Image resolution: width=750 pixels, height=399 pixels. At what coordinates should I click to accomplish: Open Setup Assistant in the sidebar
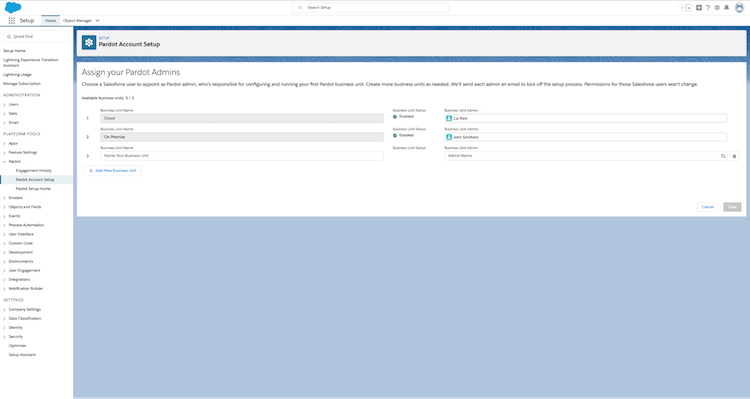22,355
